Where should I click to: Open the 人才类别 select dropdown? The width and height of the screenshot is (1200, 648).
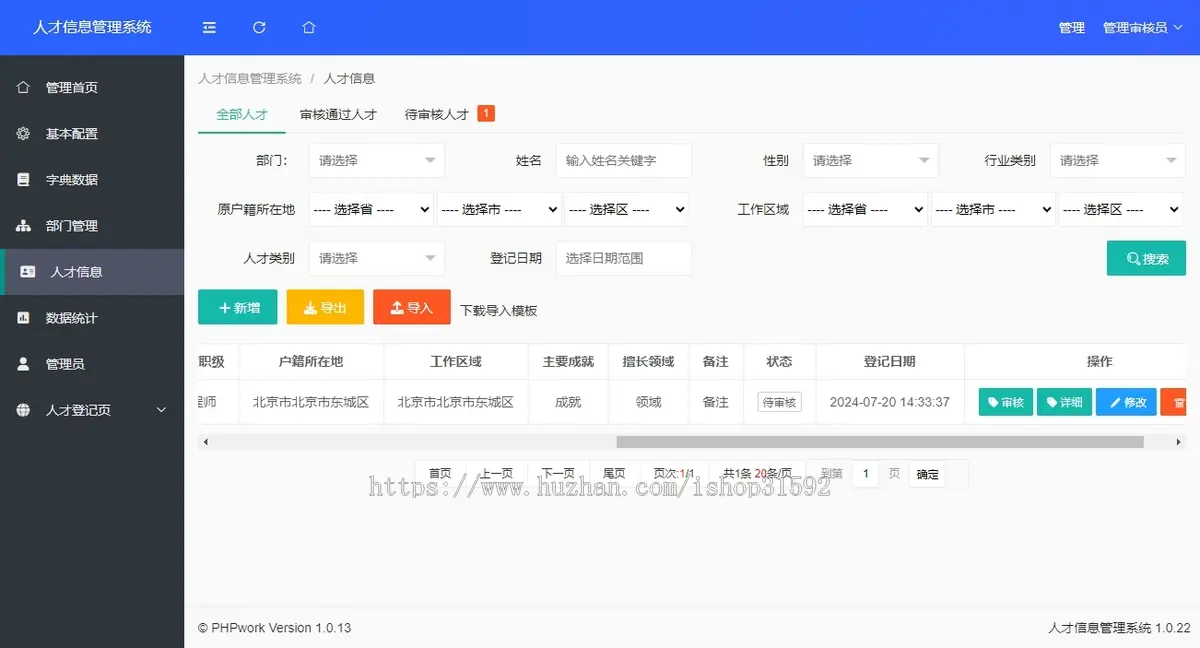pyautogui.click(x=377, y=258)
